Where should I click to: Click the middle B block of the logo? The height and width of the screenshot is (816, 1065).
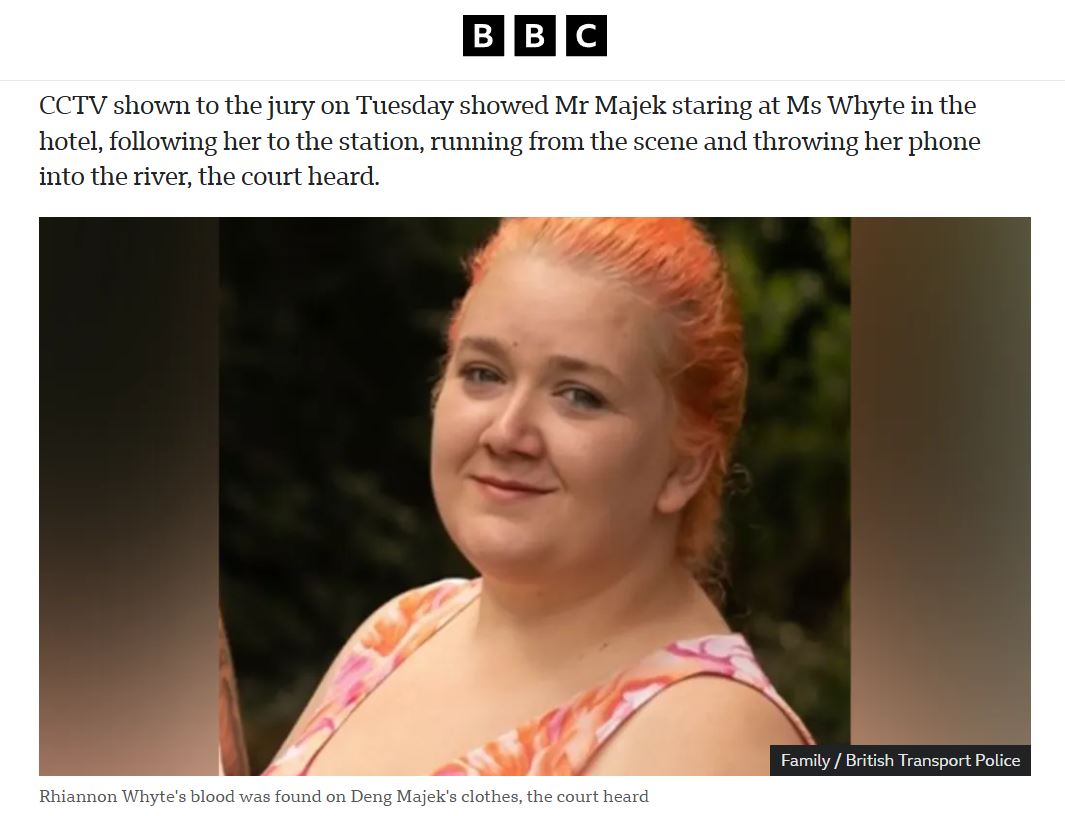click(535, 35)
